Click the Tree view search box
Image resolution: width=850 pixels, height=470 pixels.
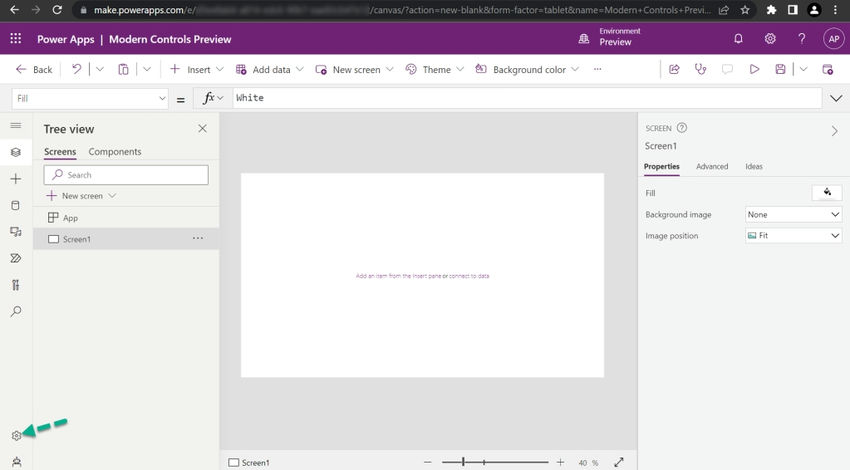126,175
